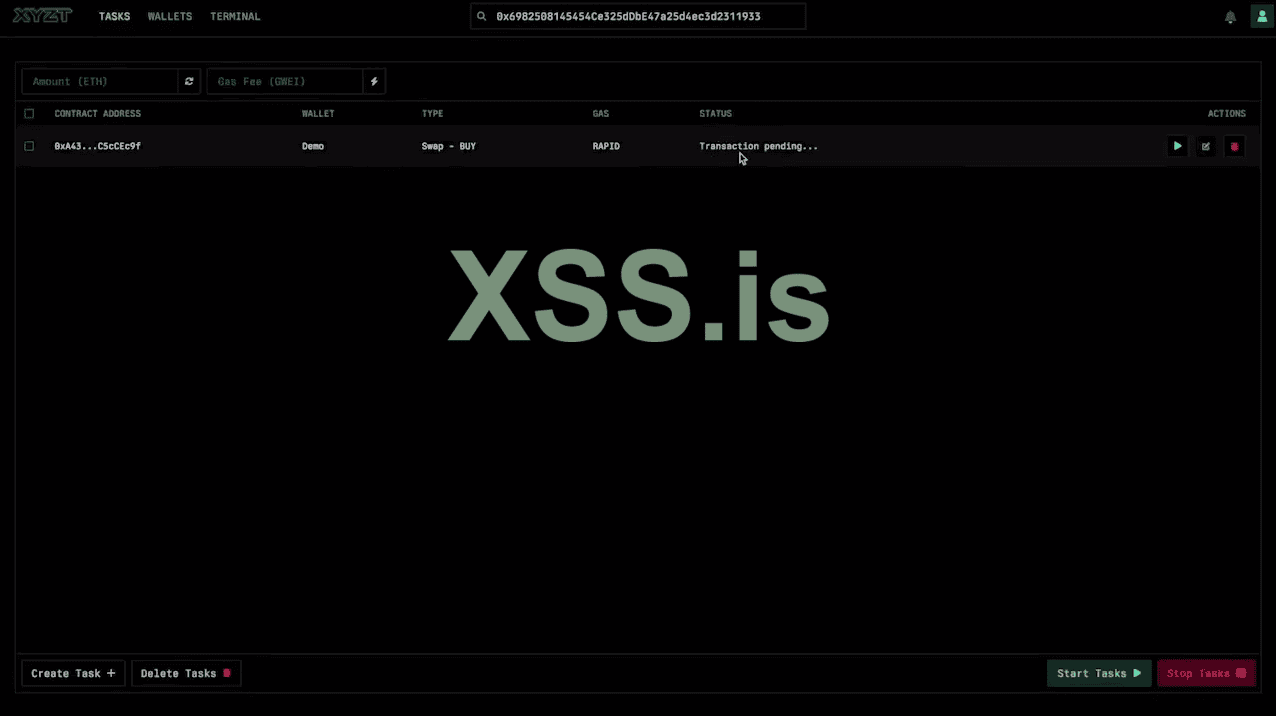Focus the contract address search field
This screenshot has width=1276, height=716.
coord(638,17)
